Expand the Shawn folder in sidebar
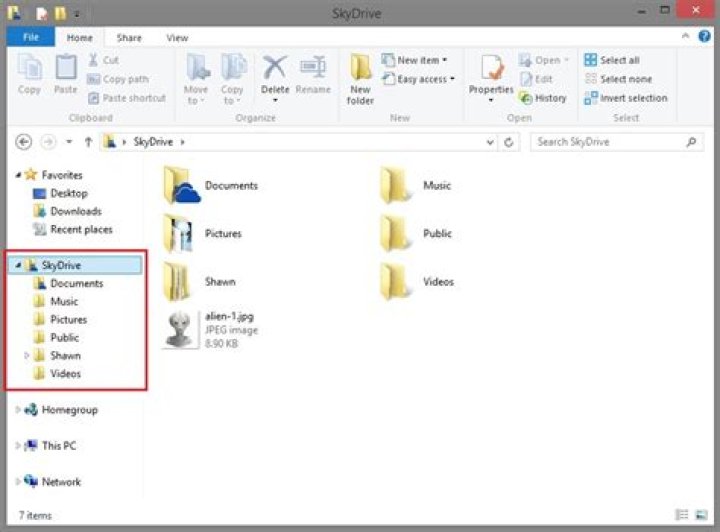Image resolution: width=720 pixels, height=532 pixels. pyautogui.click(x=27, y=355)
